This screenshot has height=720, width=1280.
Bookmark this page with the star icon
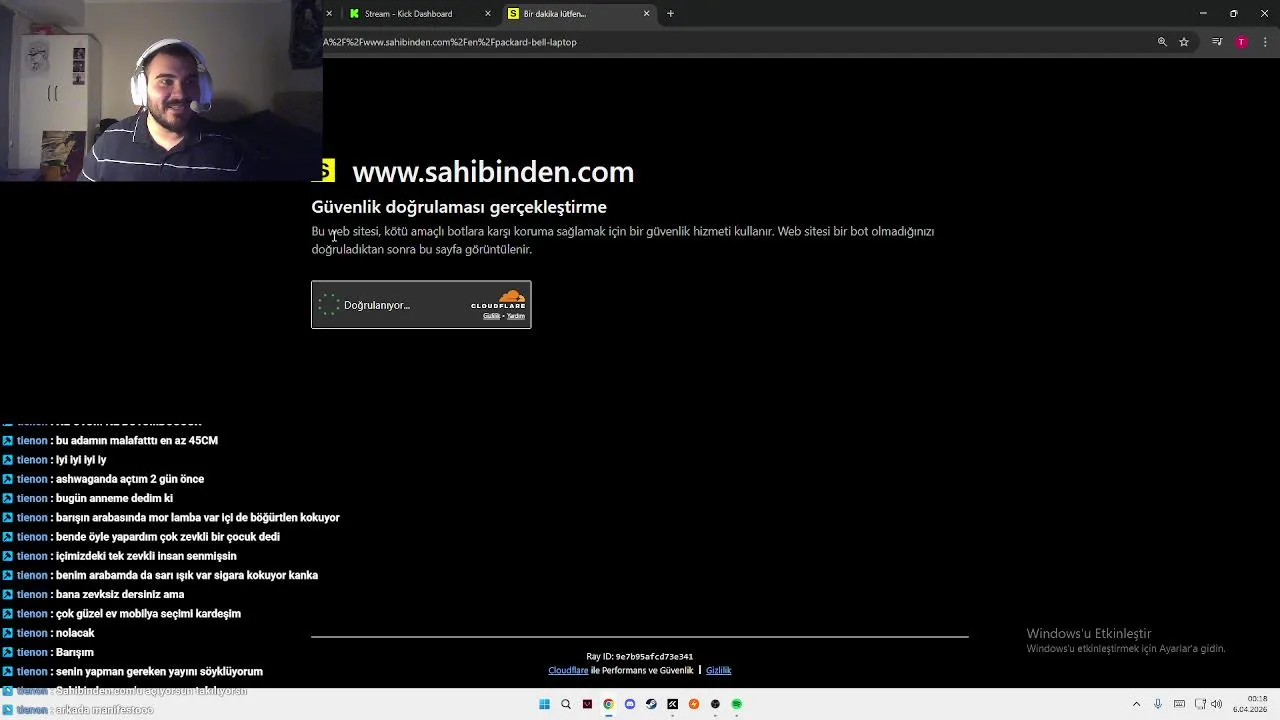pos(1184,42)
